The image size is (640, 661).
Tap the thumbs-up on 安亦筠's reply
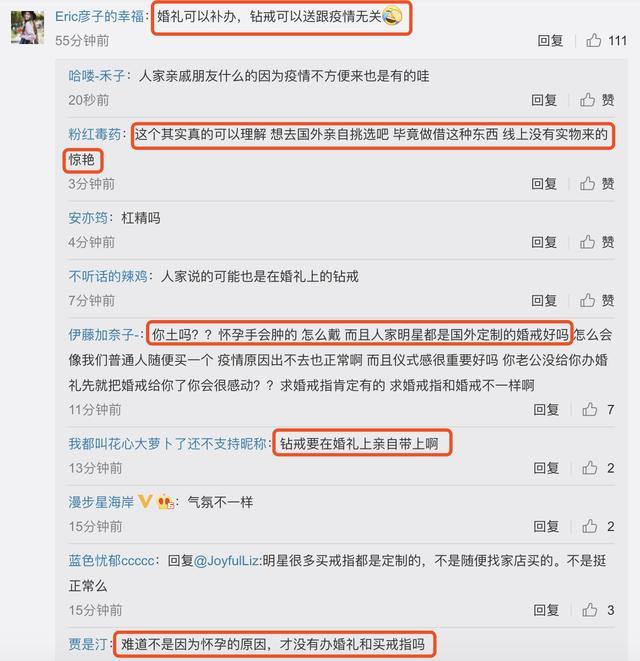[587, 242]
